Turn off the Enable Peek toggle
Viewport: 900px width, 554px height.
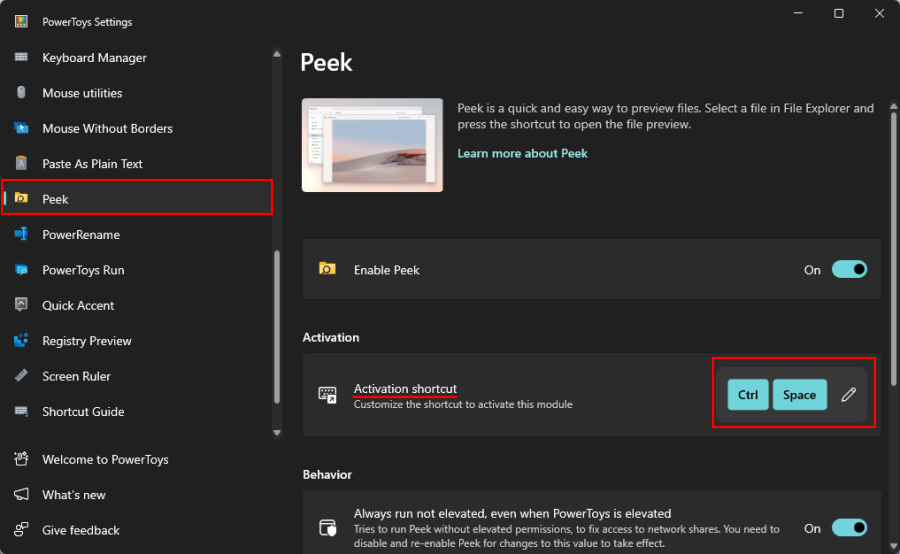849,269
